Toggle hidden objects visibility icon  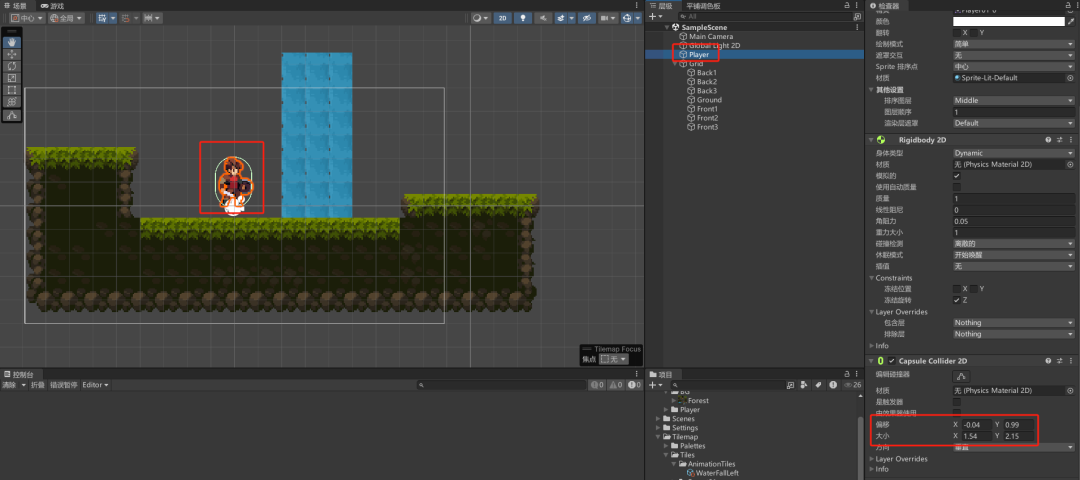(x=587, y=19)
